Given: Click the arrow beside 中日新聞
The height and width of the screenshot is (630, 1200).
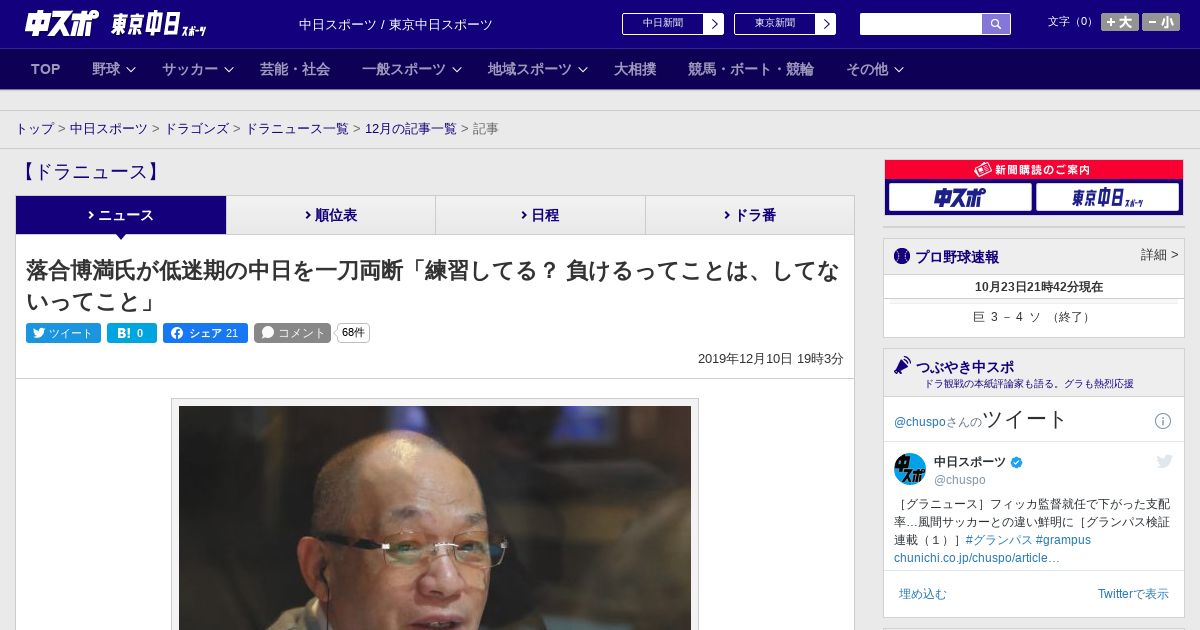Looking at the screenshot, I should coord(714,24).
